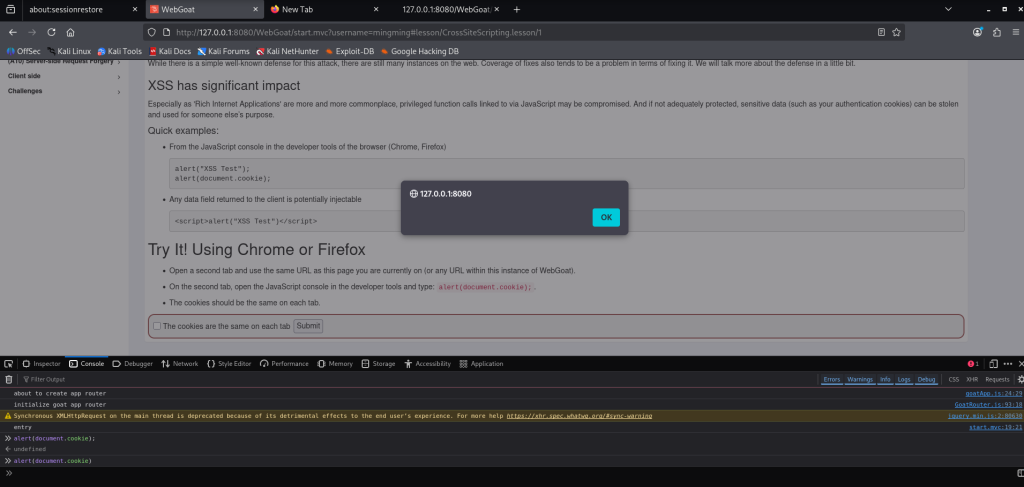Image resolution: width=1024 pixels, height=487 pixels.
Task: Expand the Client side sidebar category
Action: tap(64, 76)
